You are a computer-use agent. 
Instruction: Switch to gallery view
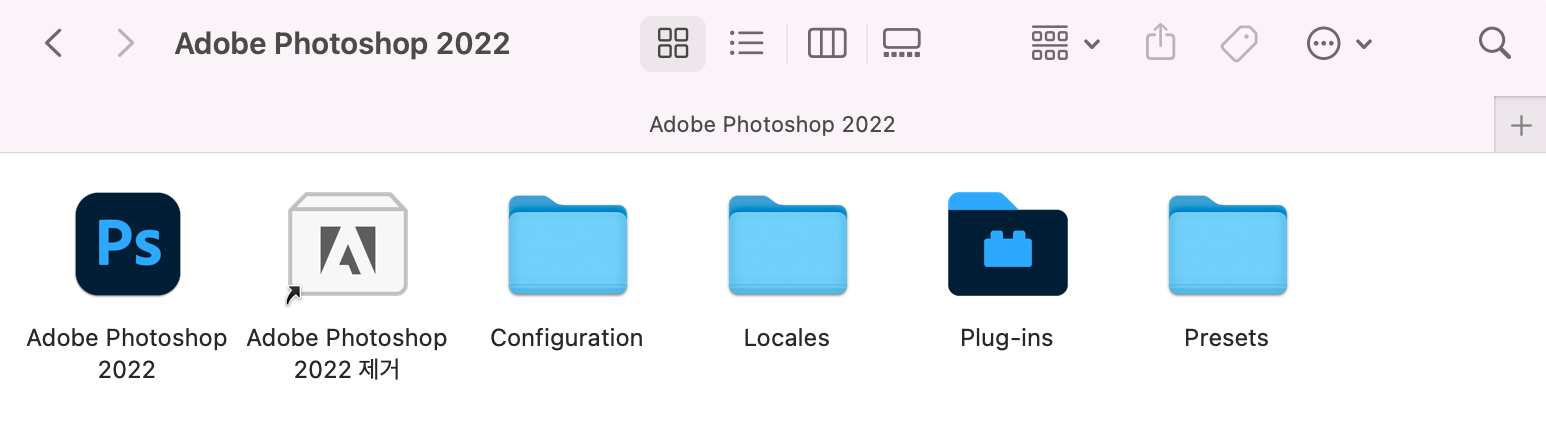pyautogui.click(x=901, y=43)
